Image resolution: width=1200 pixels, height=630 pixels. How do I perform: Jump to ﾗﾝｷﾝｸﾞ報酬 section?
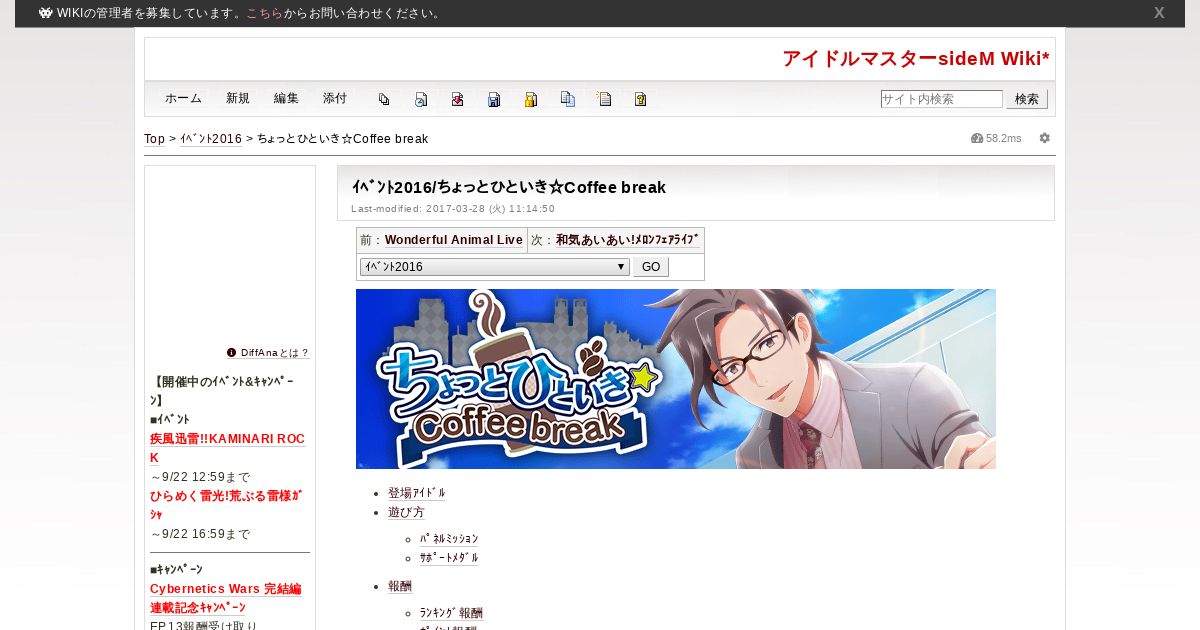click(x=451, y=613)
